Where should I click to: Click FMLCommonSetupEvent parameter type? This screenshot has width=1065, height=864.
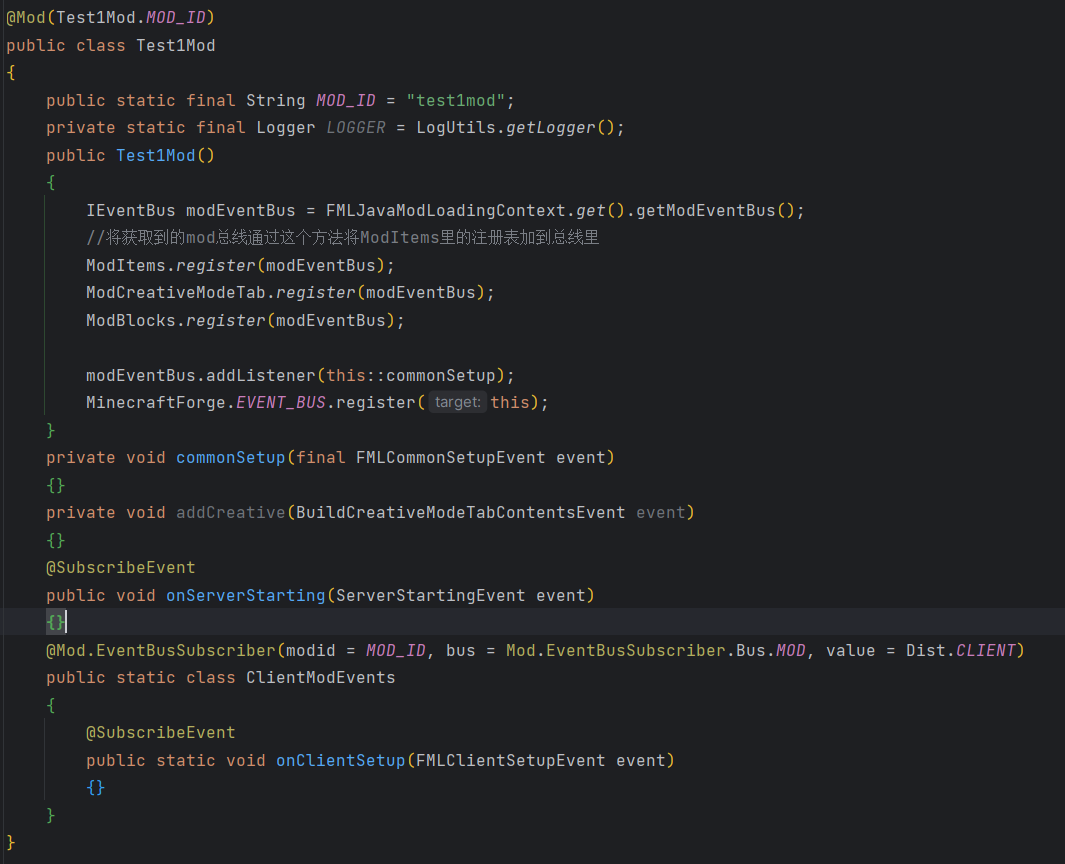tap(450, 458)
